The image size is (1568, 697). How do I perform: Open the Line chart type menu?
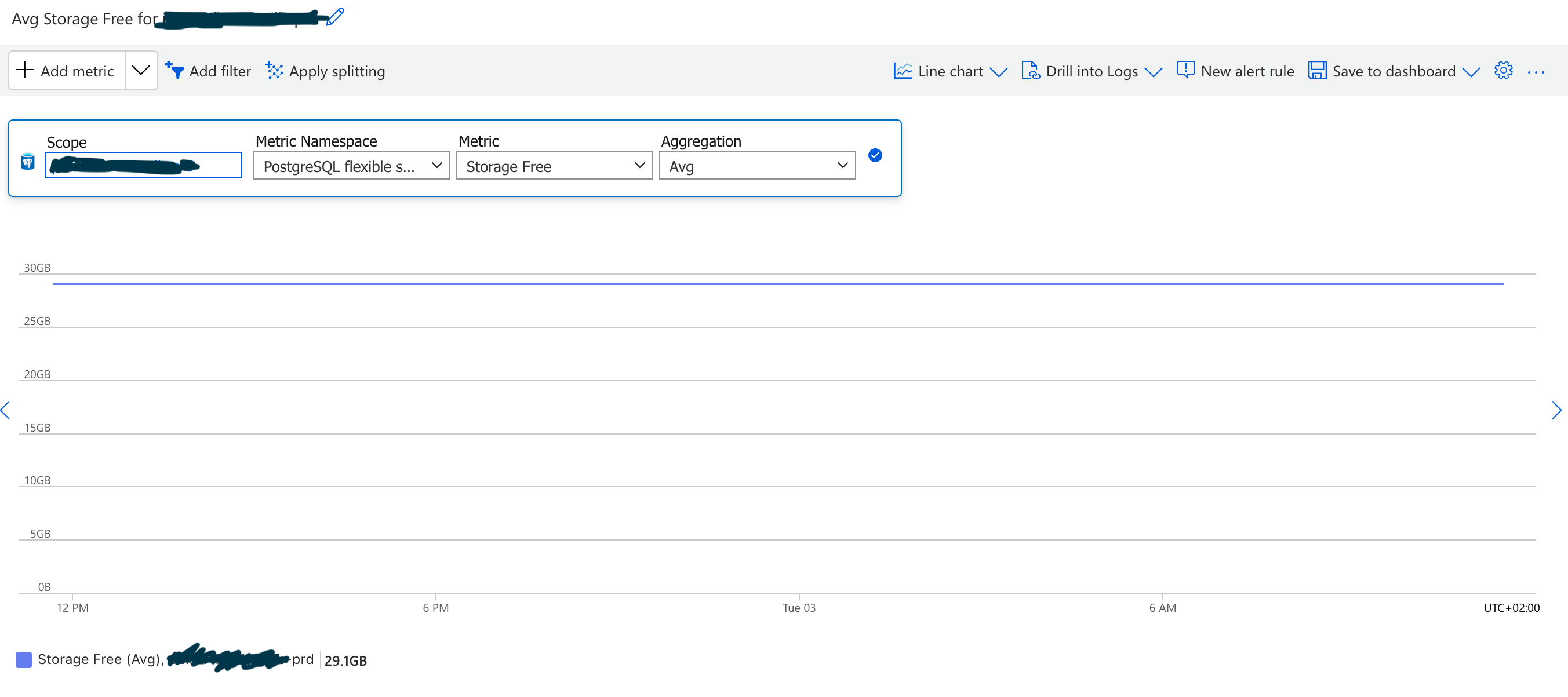click(x=949, y=71)
